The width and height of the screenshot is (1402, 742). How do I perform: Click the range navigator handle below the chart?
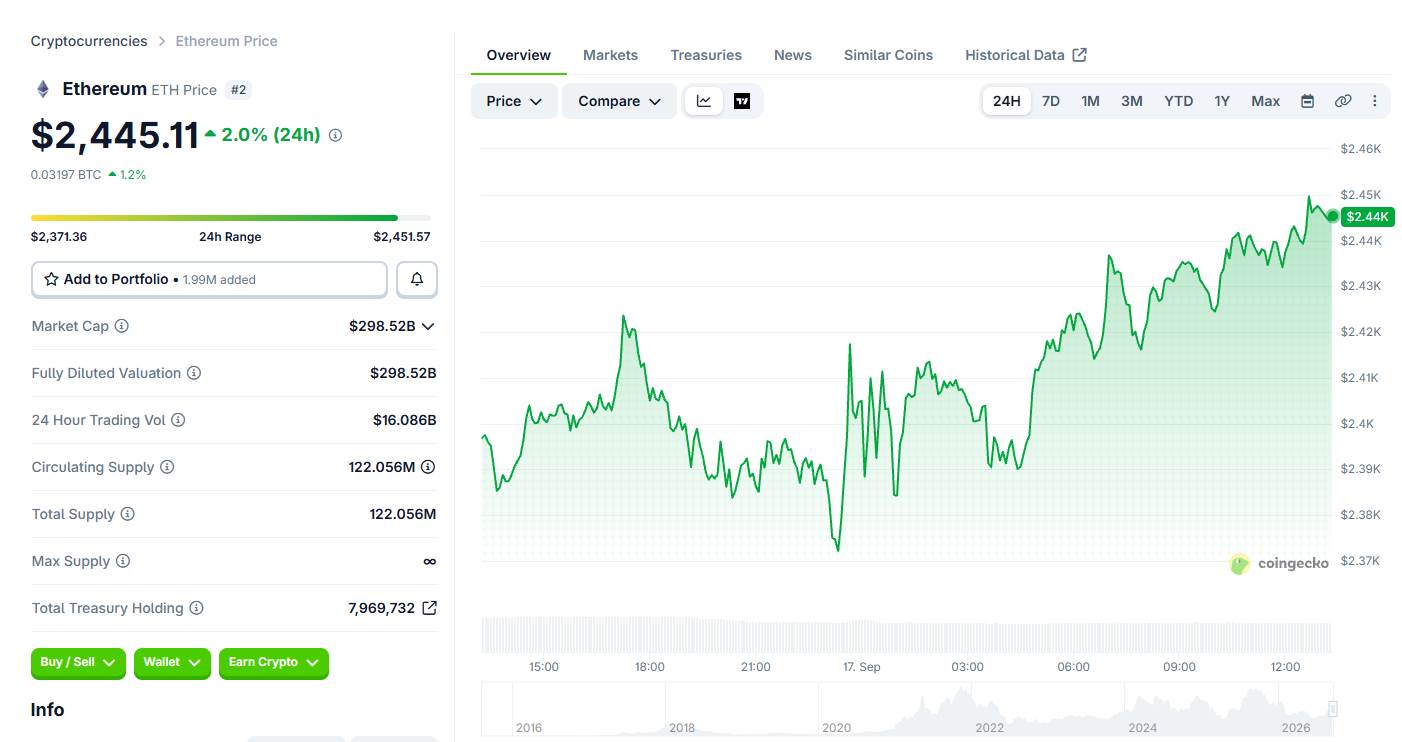1333,709
